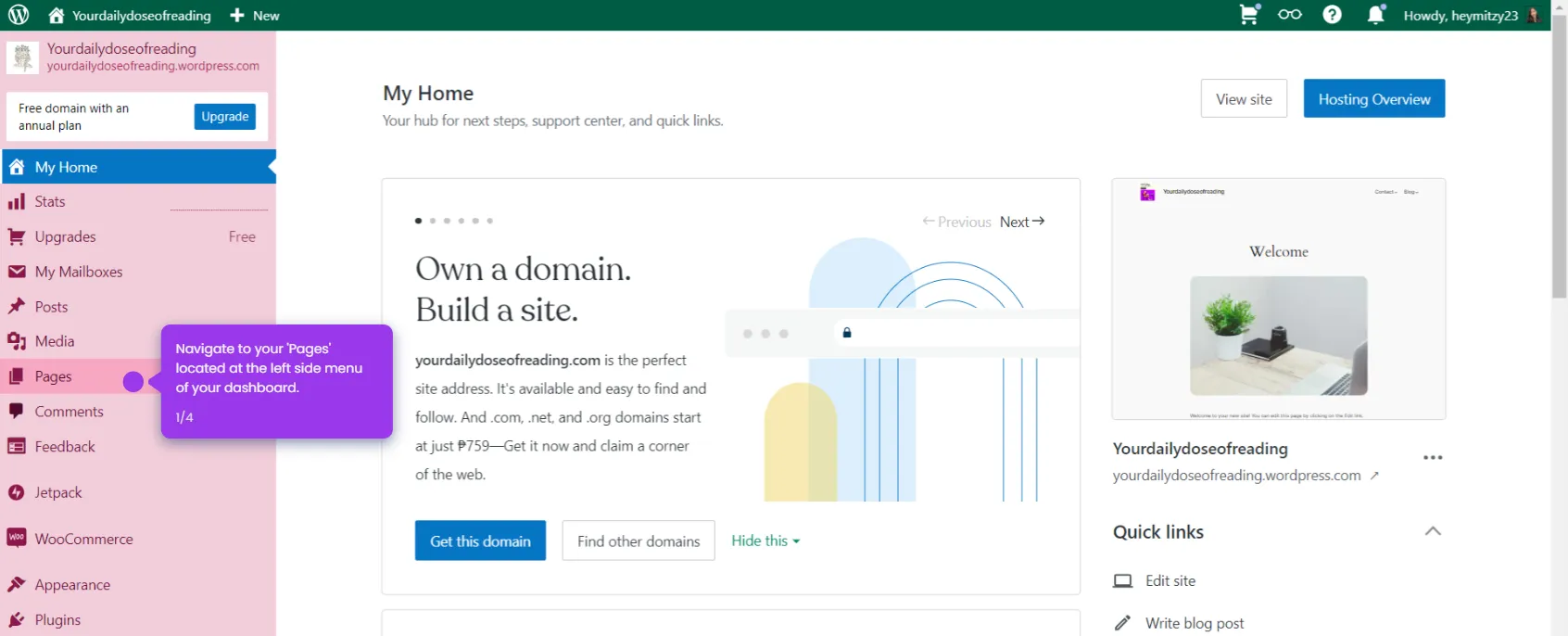Click the Pages icon in sidebar
The height and width of the screenshot is (636, 1568).
17,376
